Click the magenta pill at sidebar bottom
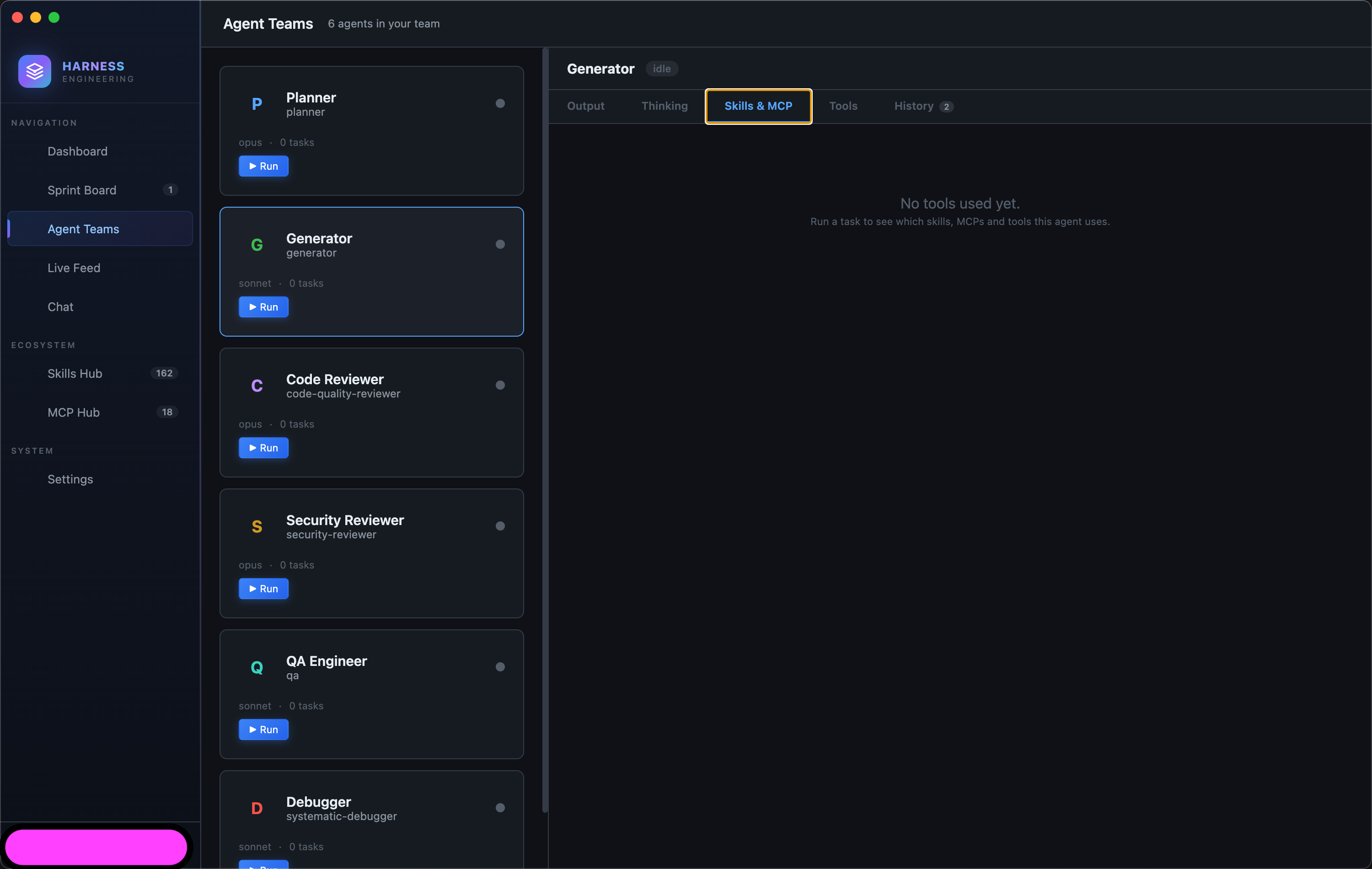This screenshot has height=869, width=1372. (96, 847)
